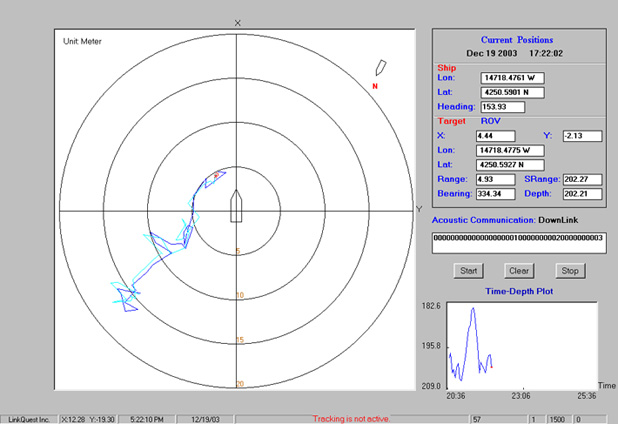Image resolution: width=618 pixels, height=424 pixels.
Task: Click the target Y coordinate field
Action: [580, 136]
